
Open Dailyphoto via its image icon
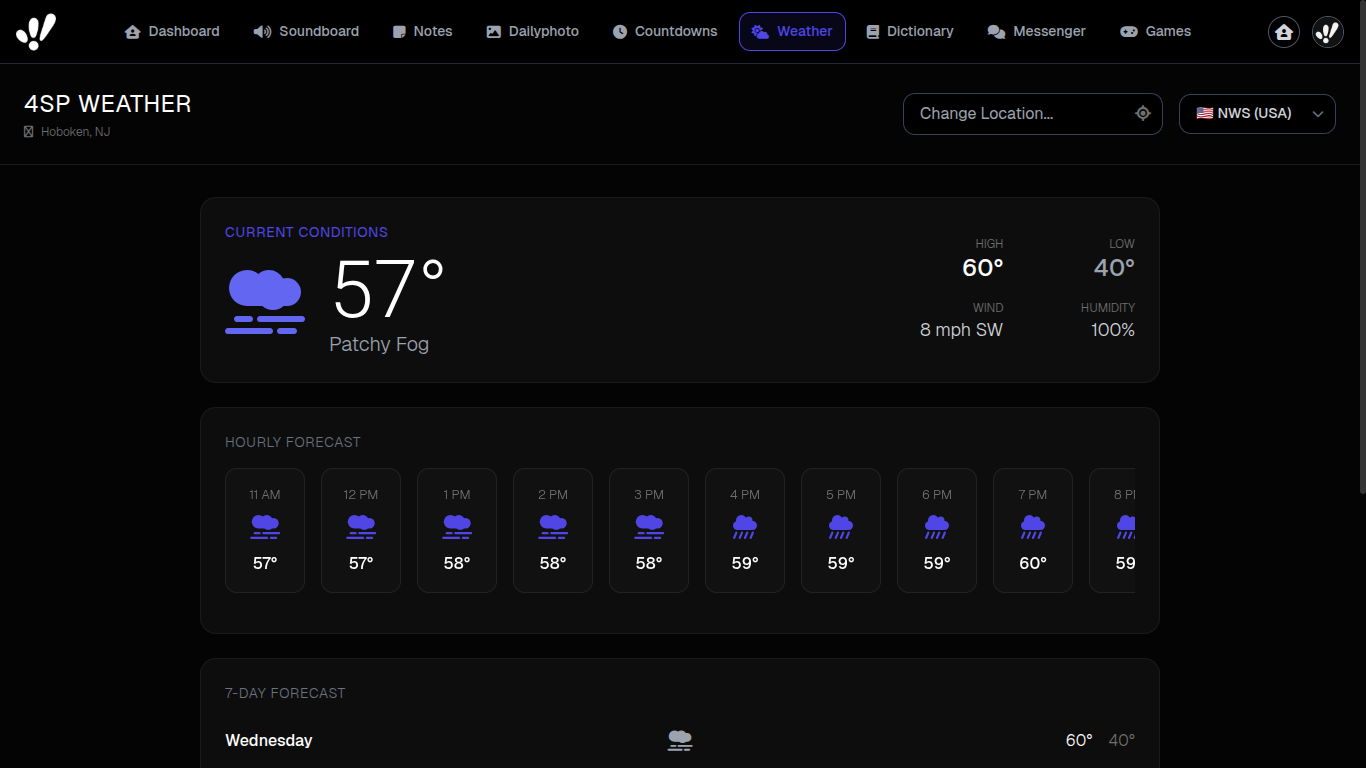tap(492, 31)
